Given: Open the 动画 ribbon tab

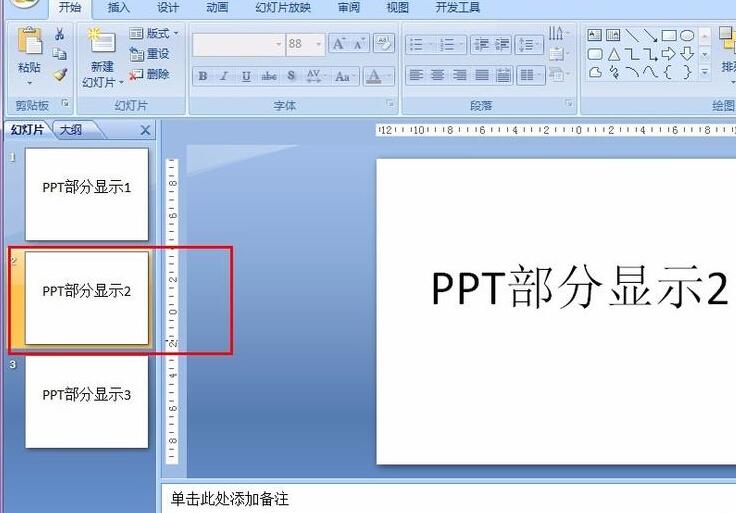Looking at the screenshot, I should coord(217,8).
